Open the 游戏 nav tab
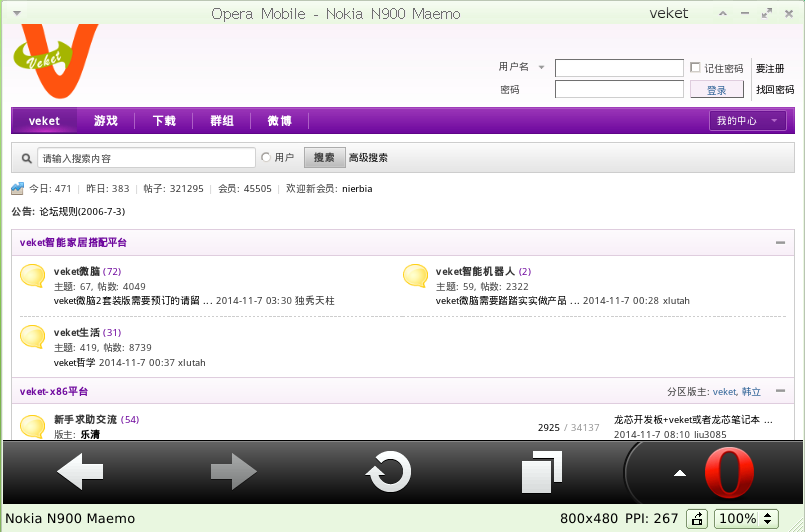Image resolution: width=805 pixels, height=532 pixels. click(x=106, y=121)
